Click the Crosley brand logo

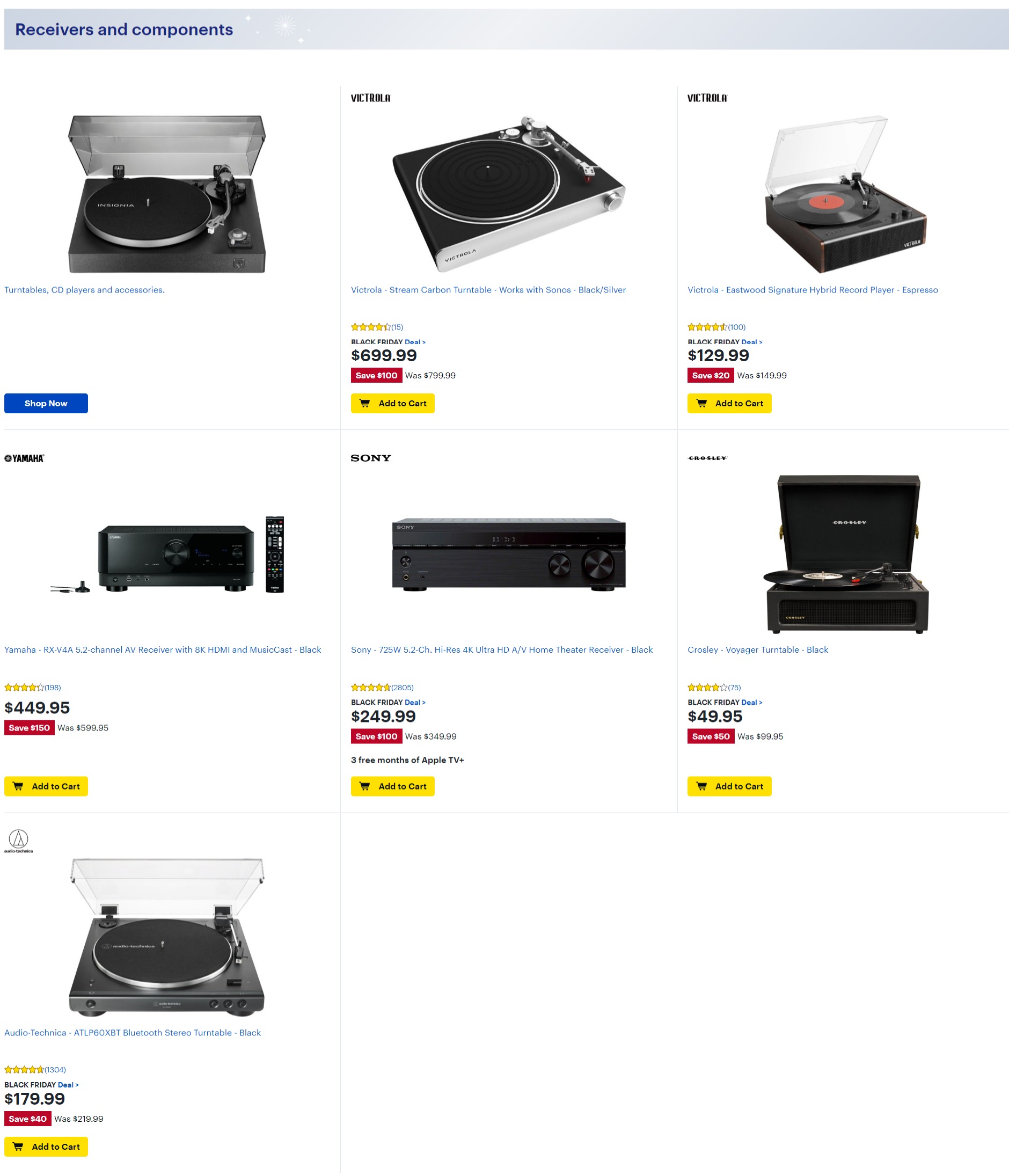point(707,458)
